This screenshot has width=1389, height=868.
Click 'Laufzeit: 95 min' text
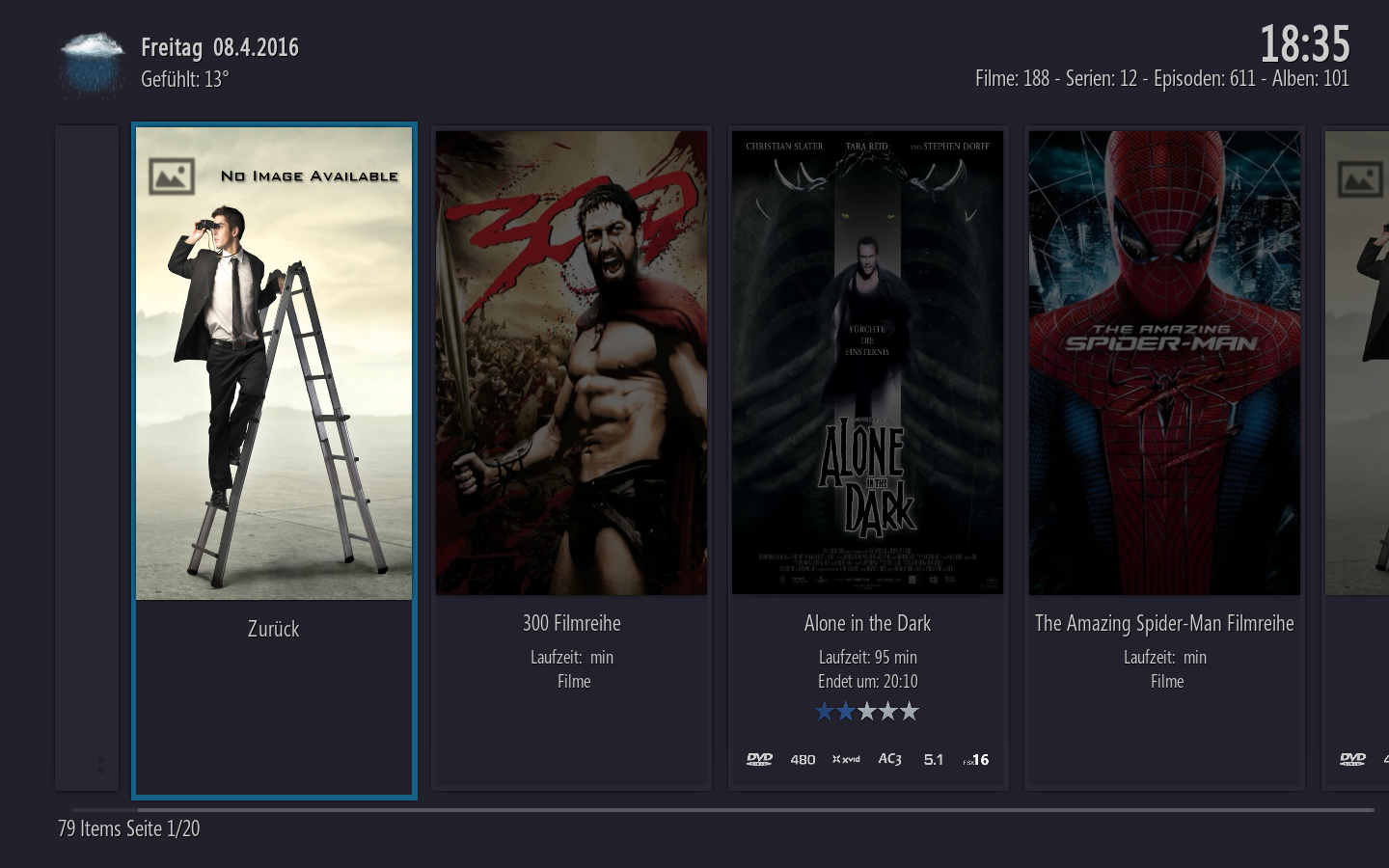pos(868,657)
